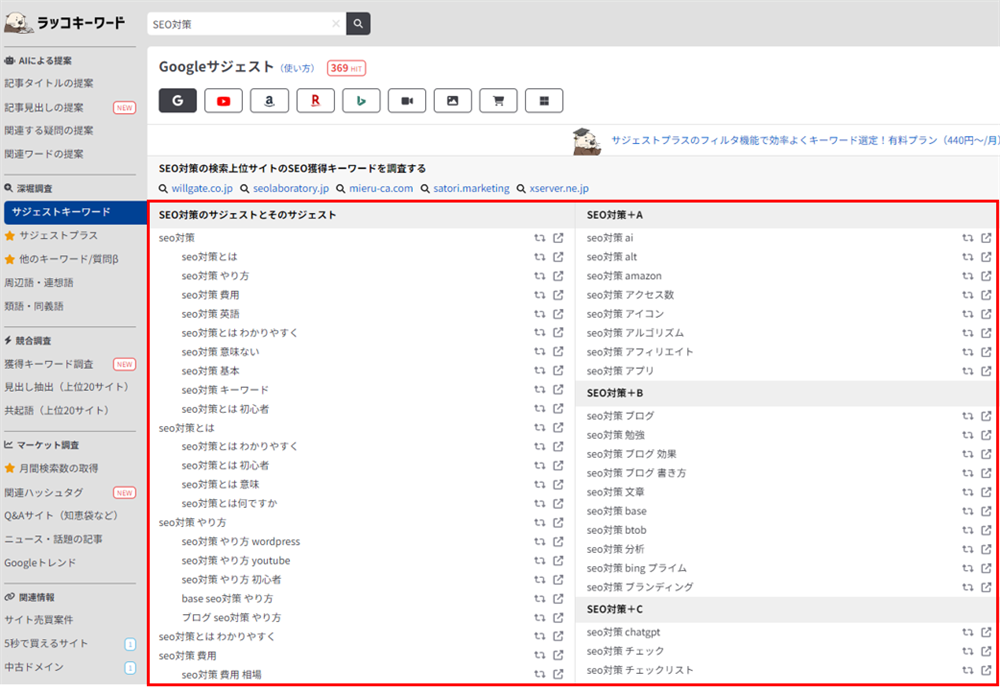Open ニュース・話題の記事 in sidebar
Viewport: 1000px width, 692px height.
coord(54,539)
